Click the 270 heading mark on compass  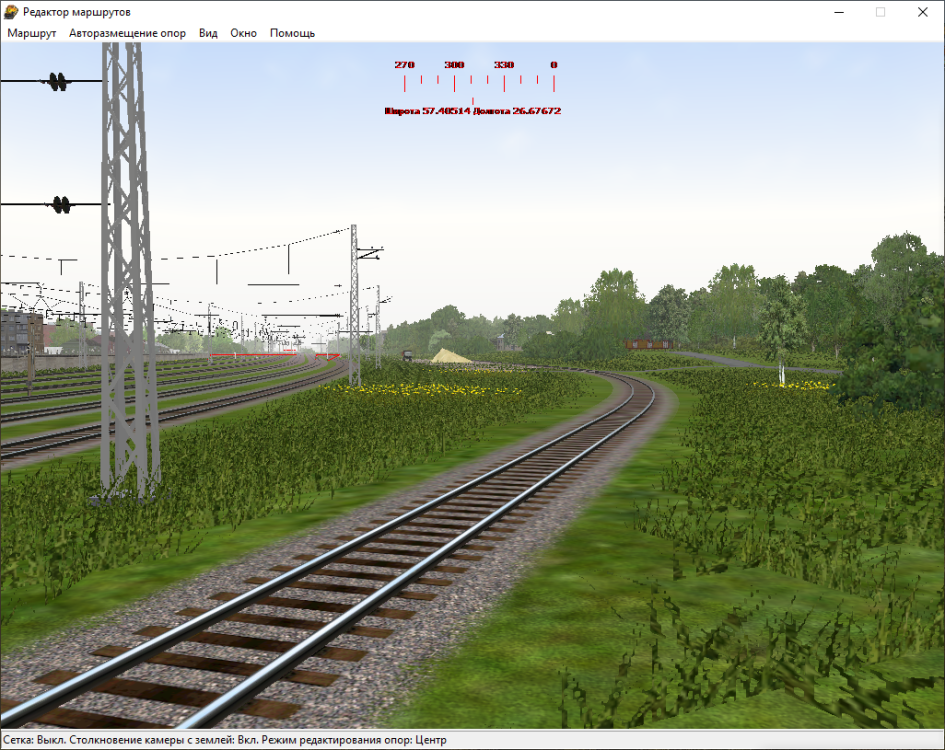pyautogui.click(x=404, y=65)
